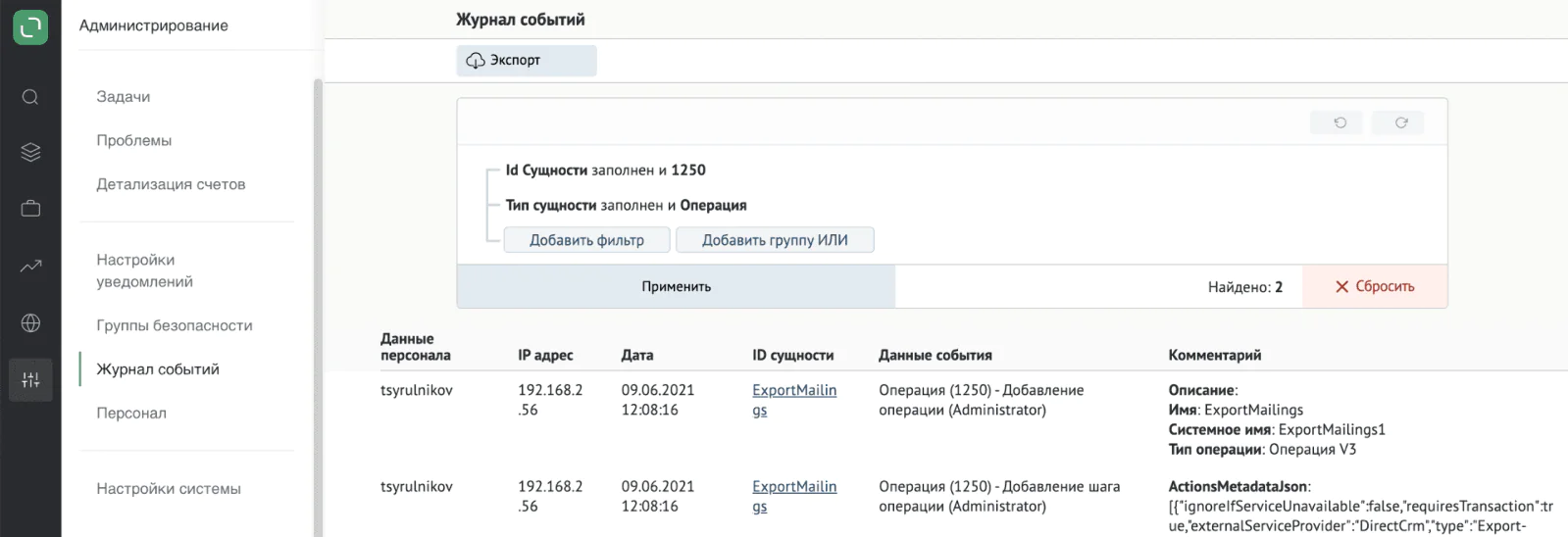Open the trend chart sidebar icon
Viewport: 1568px width, 537px height.
(x=30, y=266)
